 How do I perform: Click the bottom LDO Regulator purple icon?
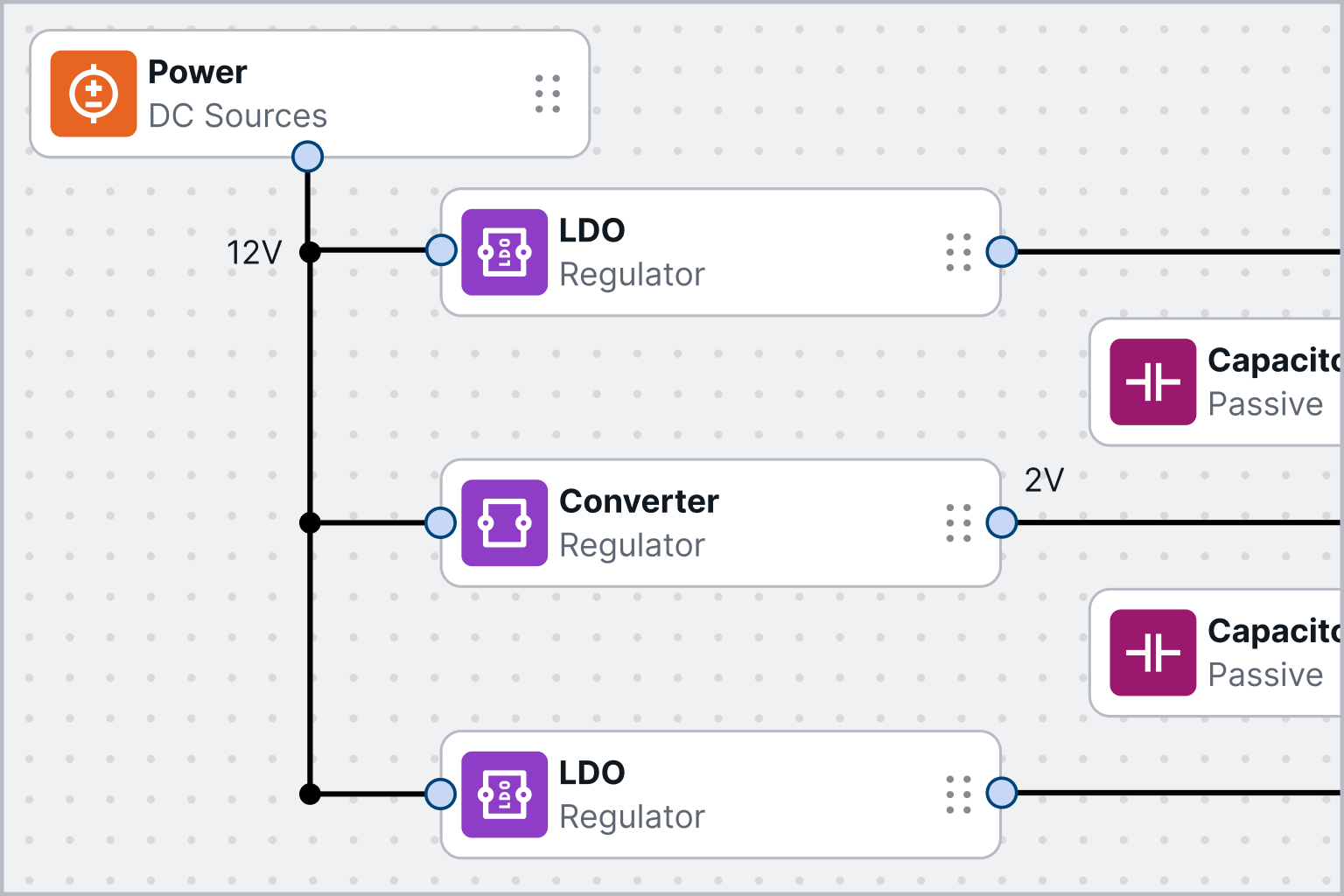pyautogui.click(x=504, y=794)
